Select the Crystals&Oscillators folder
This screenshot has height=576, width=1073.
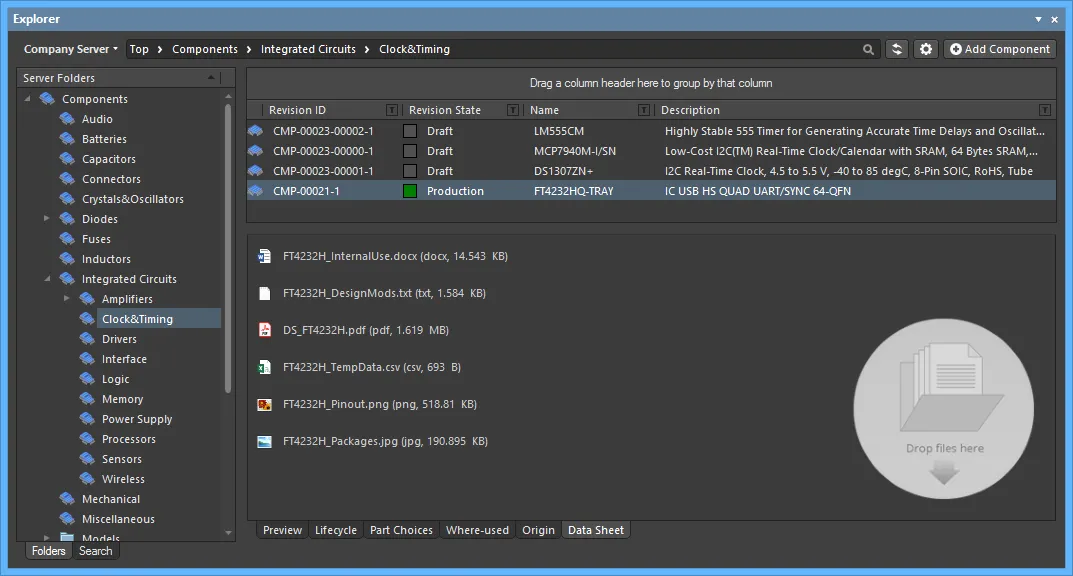point(133,199)
